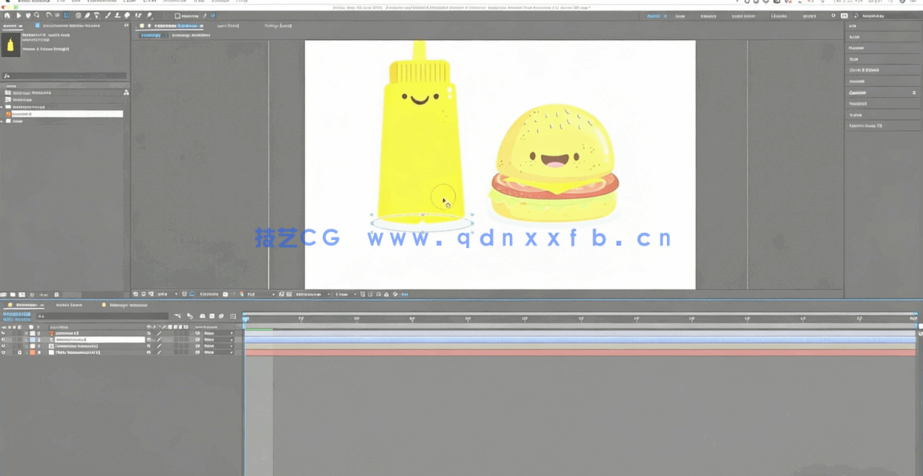Image resolution: width=923 pixels, height=476 pixels.
Task: Select the Zoom magnifier tool
Action: point(38,16)
